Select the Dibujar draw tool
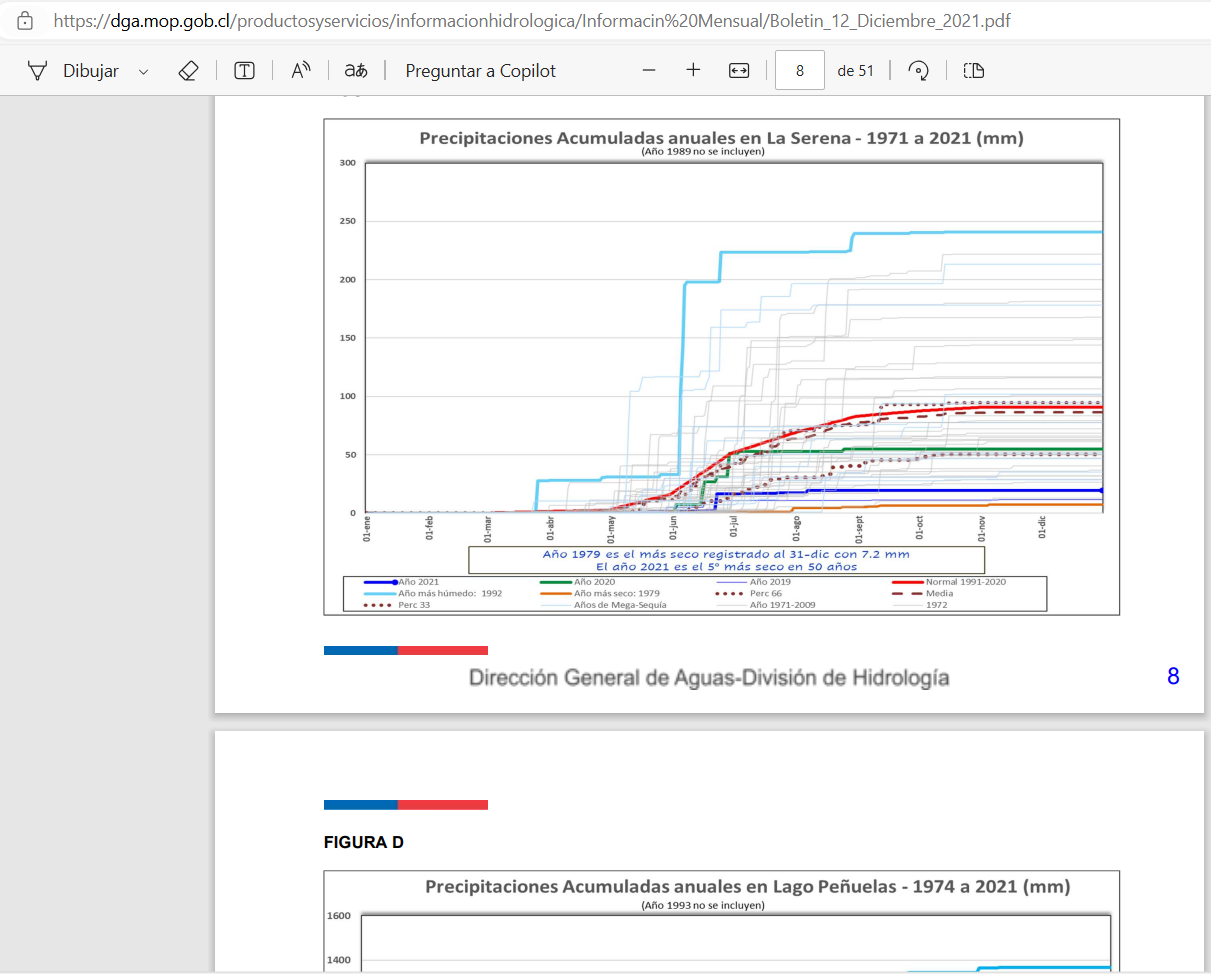The width and height of the screenshot is (1211, 974). 73,70
